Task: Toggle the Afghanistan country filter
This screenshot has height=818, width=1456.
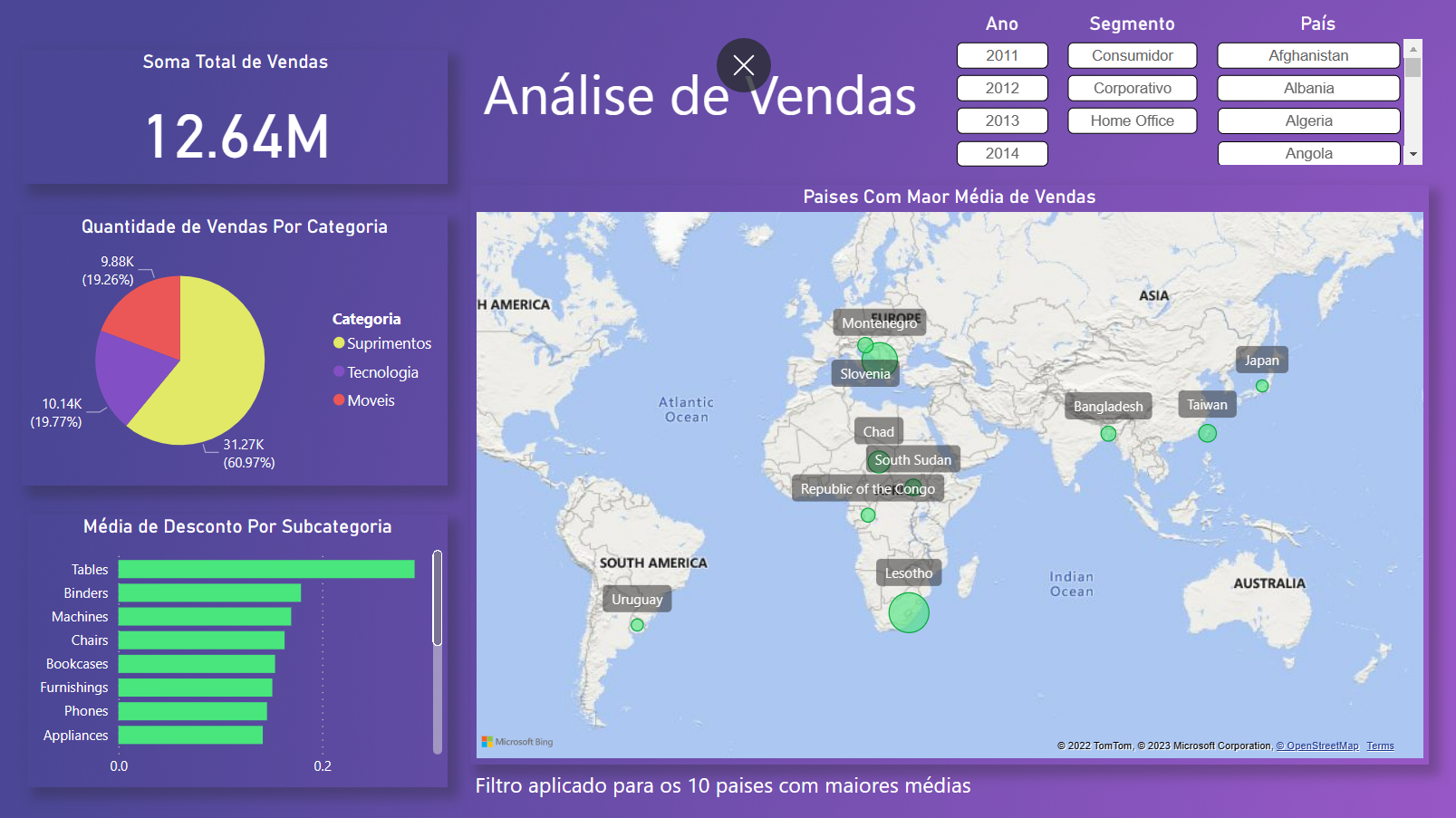Action: coord(1308,55)
